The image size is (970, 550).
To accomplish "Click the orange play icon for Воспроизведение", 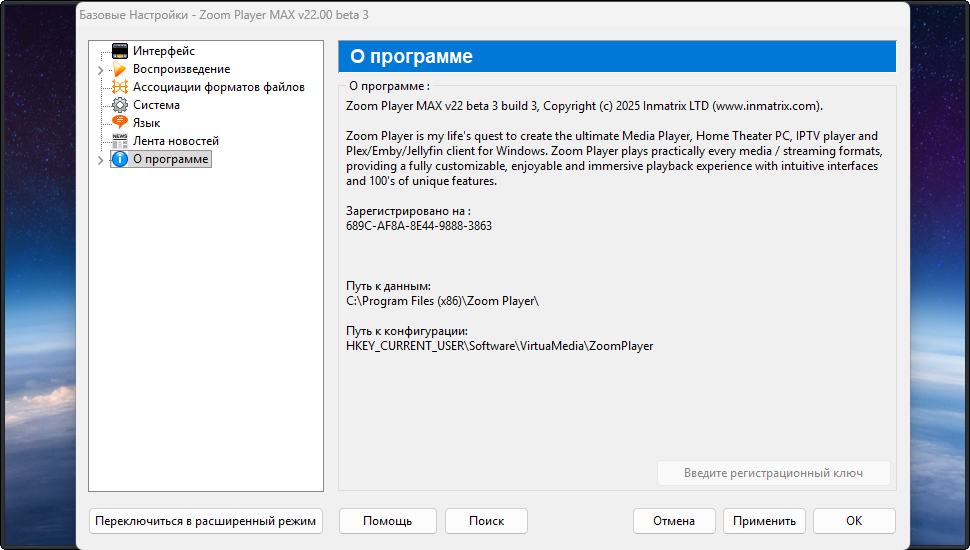I will click(120, 69).
